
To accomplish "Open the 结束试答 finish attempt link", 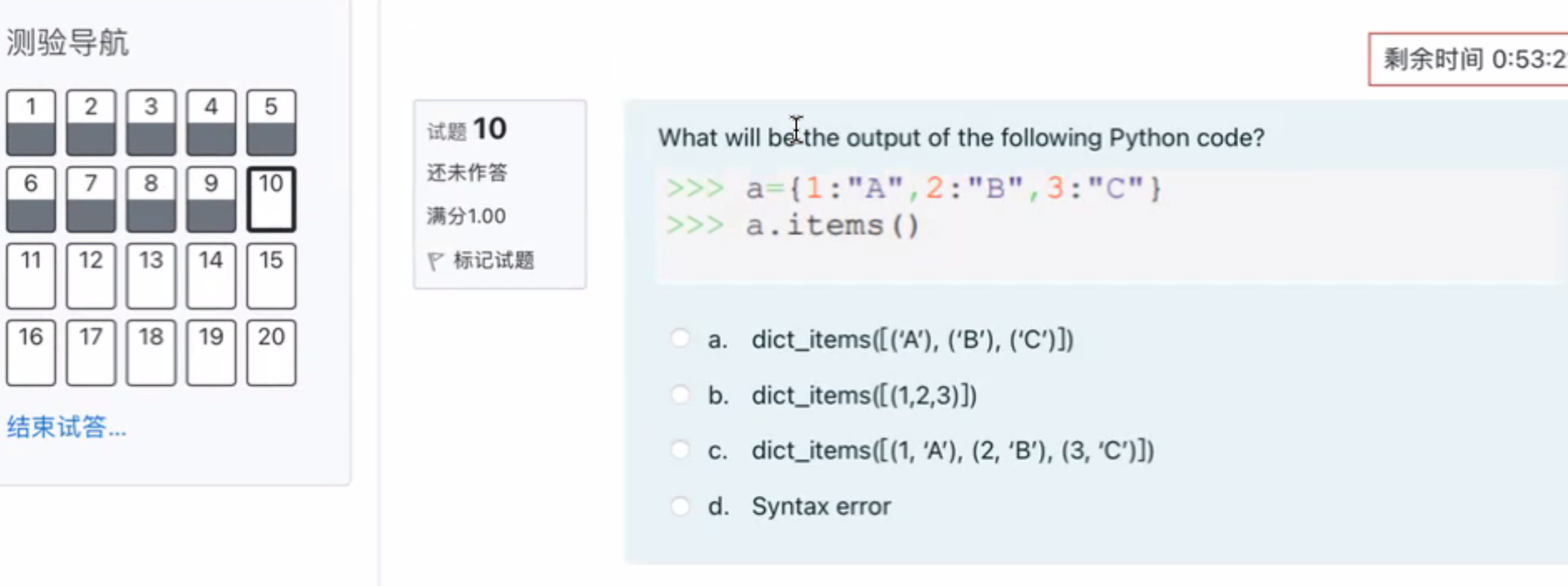I will click(67, 427).
